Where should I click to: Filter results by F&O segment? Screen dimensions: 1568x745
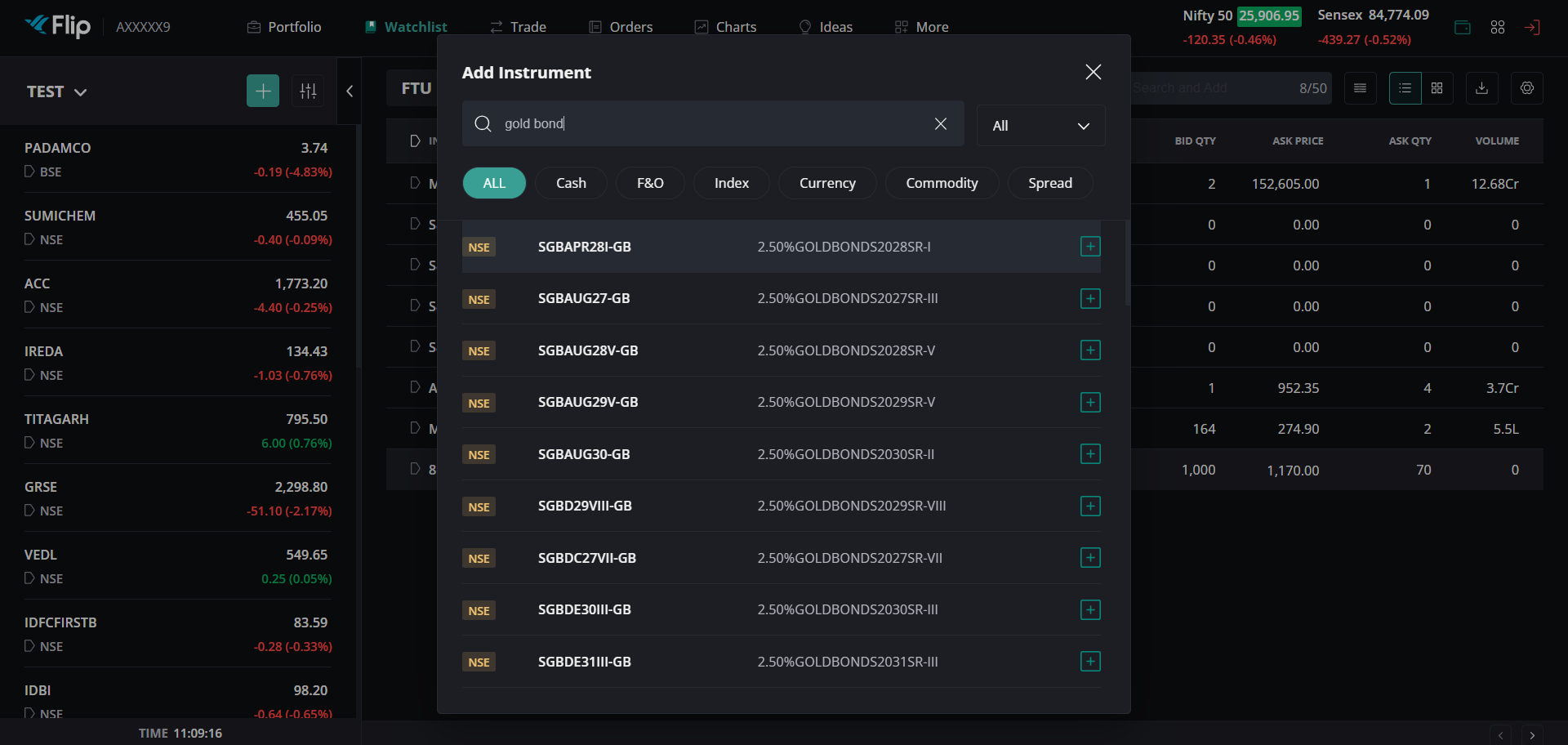click(x=649, y=183)
